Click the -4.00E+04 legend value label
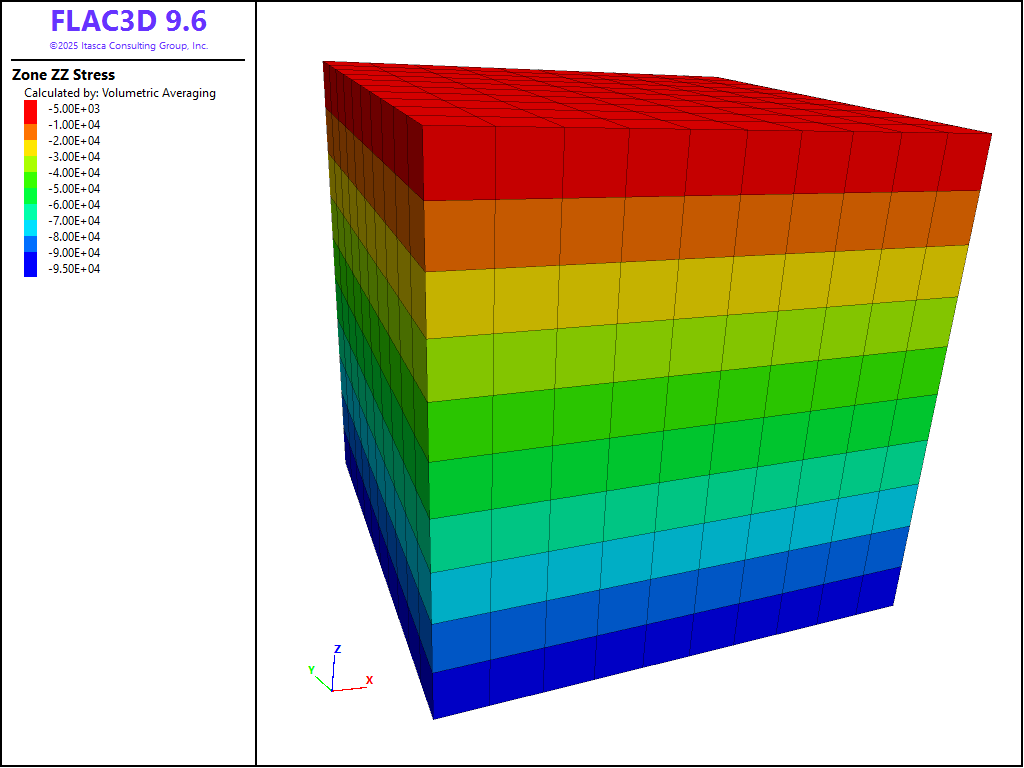 click(74, 173)
